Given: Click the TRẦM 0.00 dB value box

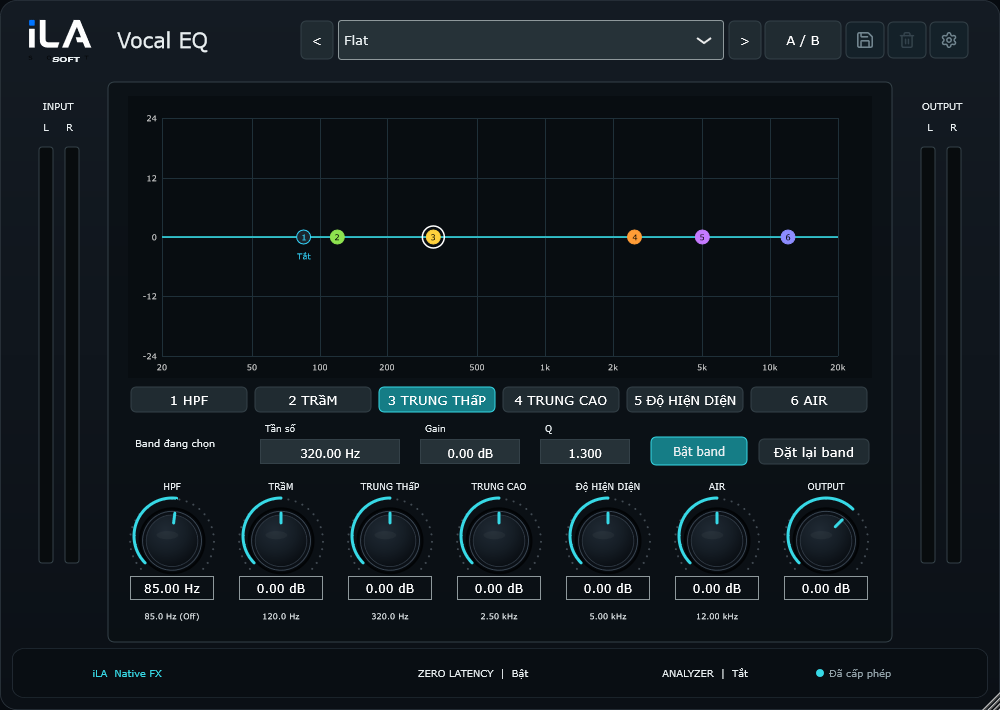Looking at the screenshot, I should (x=281, y=588).
